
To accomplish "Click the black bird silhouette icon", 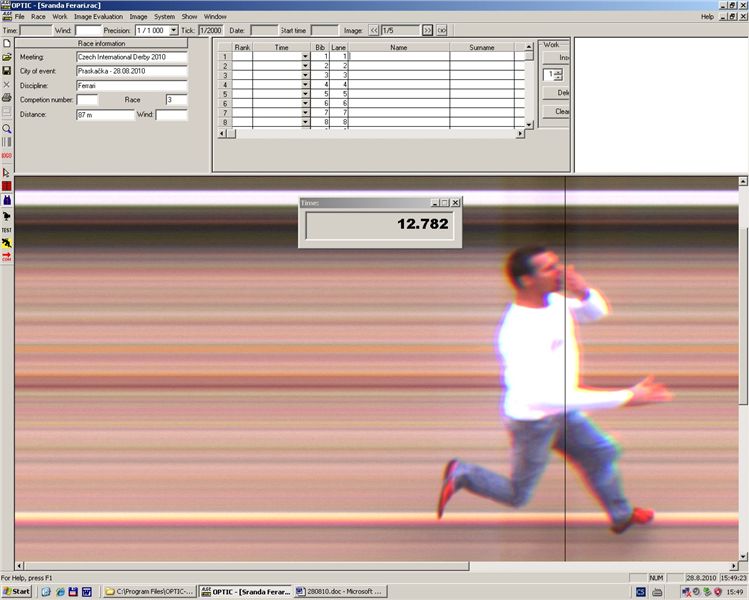I will pos(7,216).
